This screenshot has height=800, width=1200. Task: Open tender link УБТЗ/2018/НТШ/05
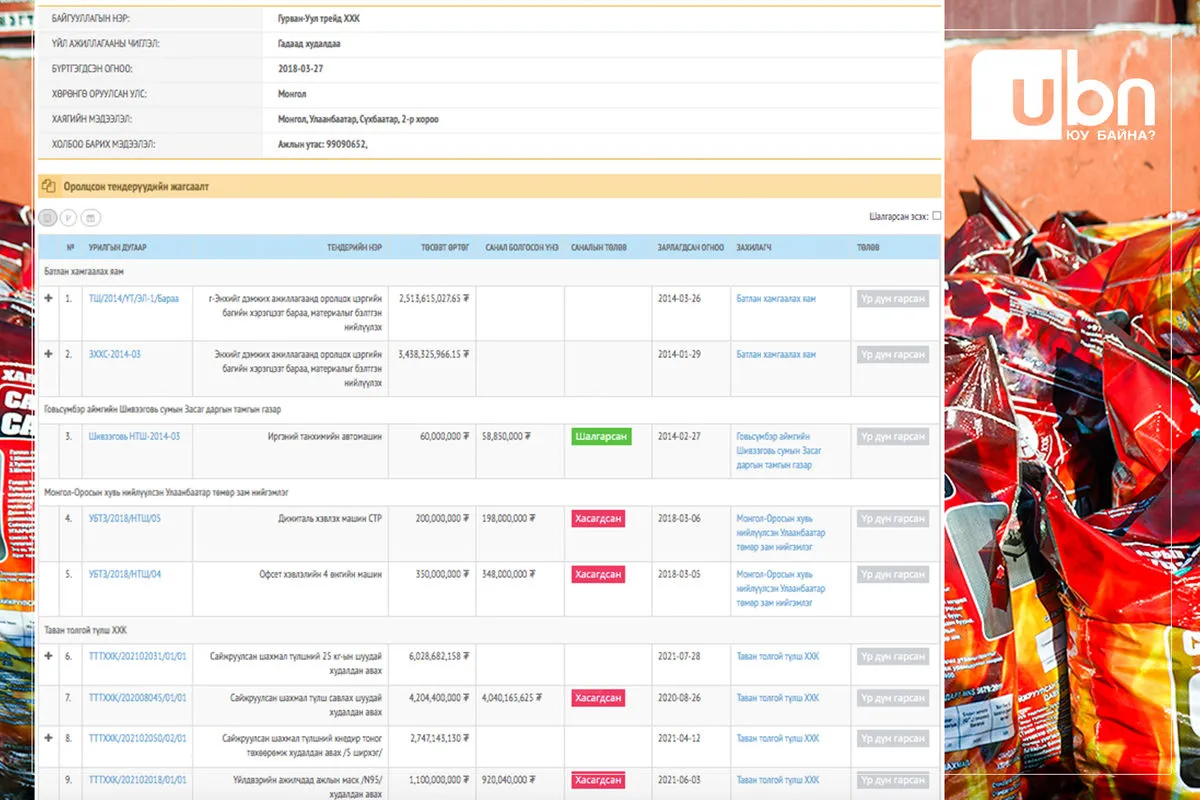point(125,518)
